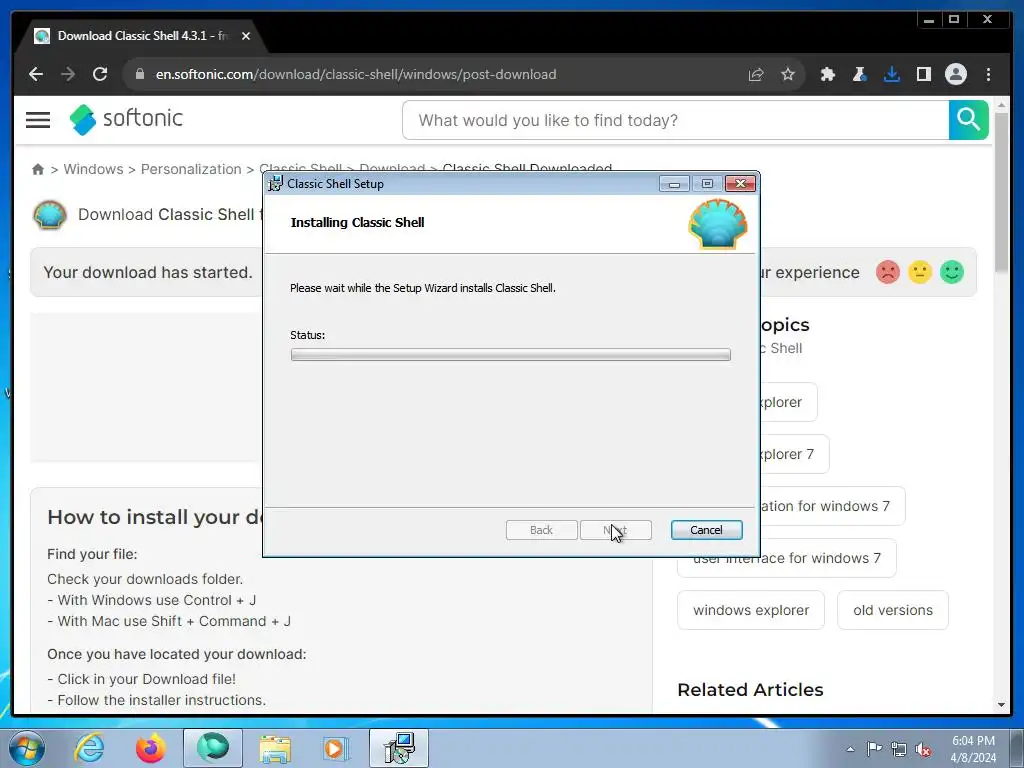This screenshot has width=1024, height=768.
Task: Launch Firefox from the taskbar
Action: [x=151, y=748]
